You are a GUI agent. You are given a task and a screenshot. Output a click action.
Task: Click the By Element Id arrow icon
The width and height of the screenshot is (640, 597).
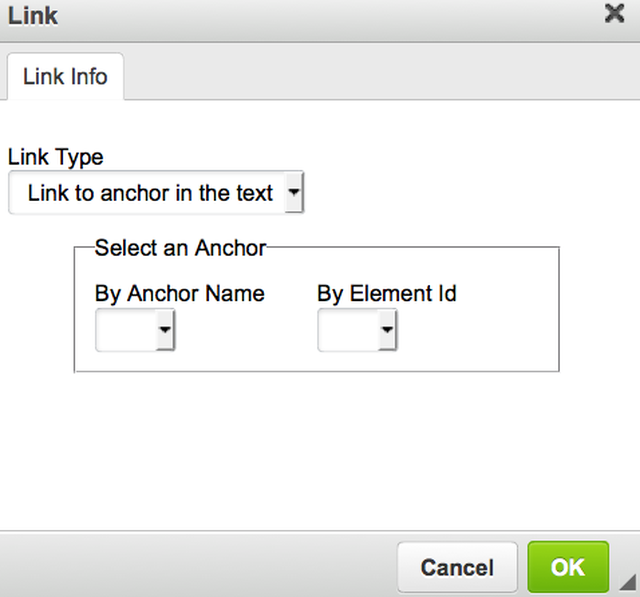[387, 331]
